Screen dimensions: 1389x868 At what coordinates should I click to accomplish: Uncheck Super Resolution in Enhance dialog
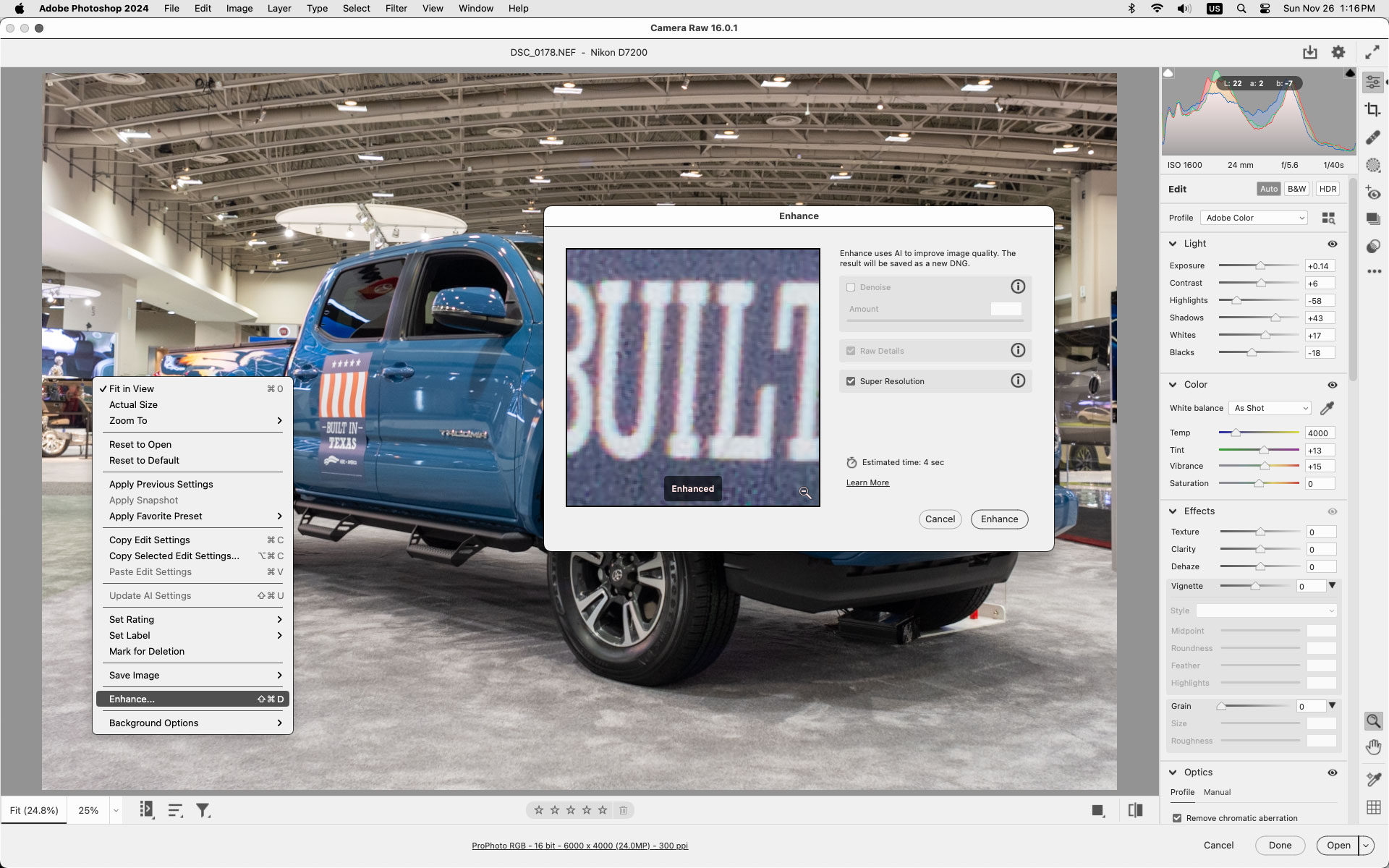[851, 381]
